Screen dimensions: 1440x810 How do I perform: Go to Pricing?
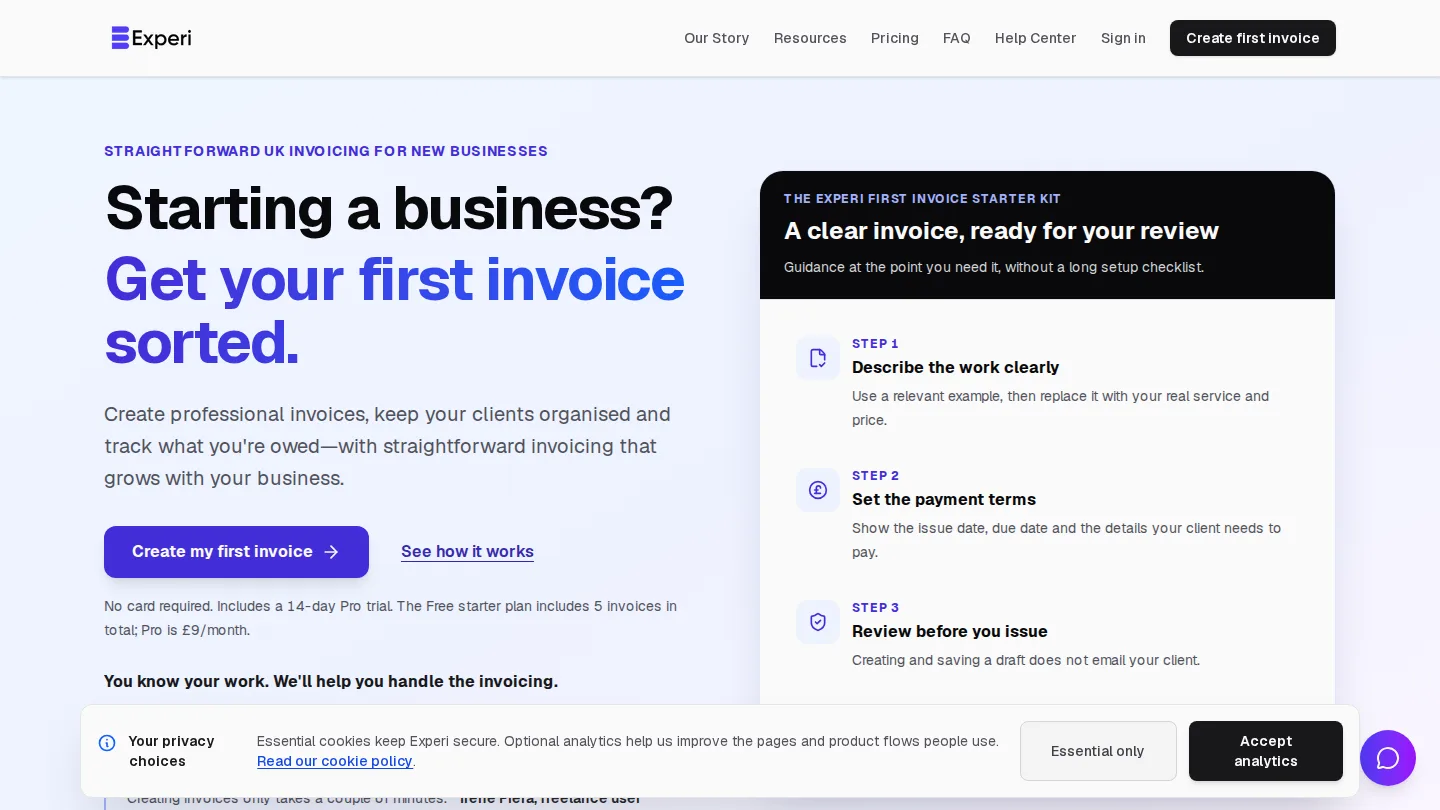click(x=895, y=38)
